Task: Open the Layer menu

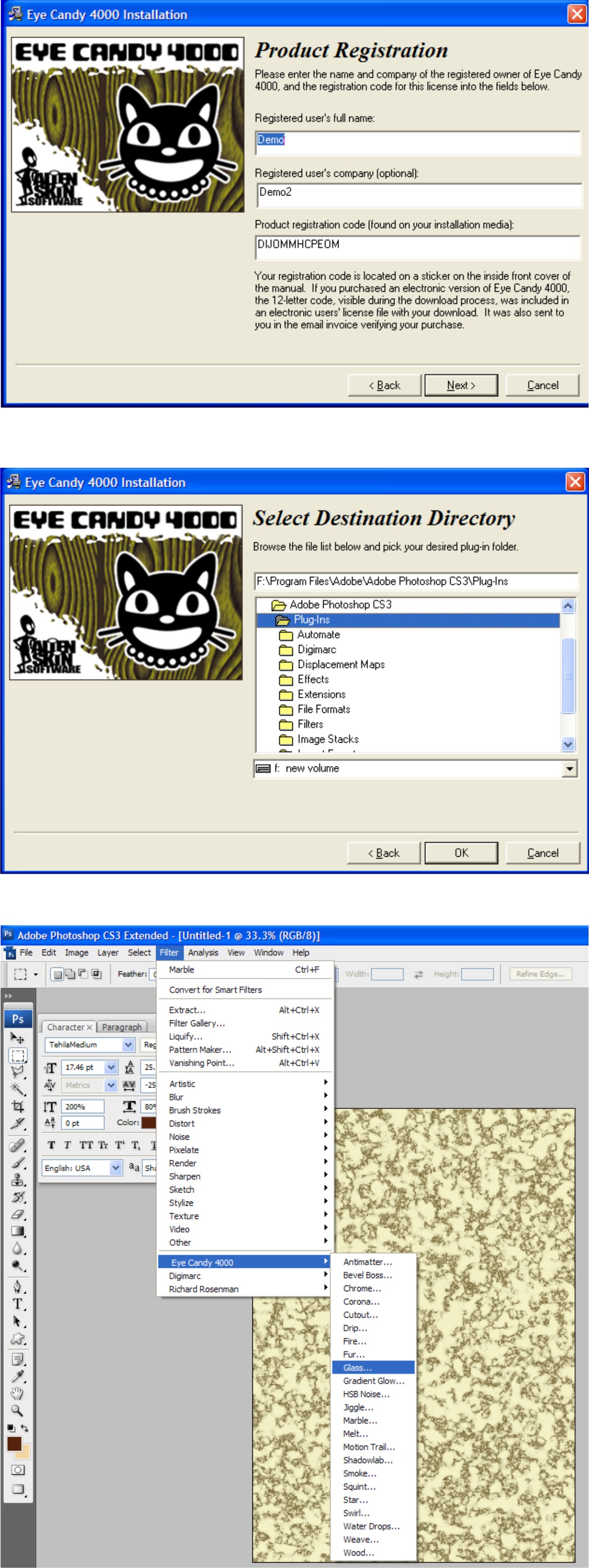Action: (108, 953)
